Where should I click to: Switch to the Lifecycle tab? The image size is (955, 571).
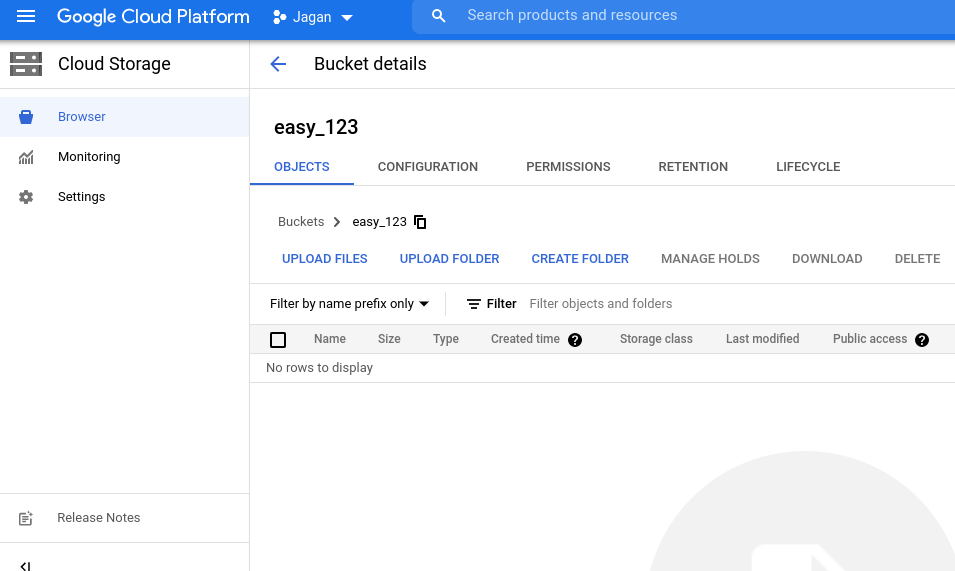808,167
